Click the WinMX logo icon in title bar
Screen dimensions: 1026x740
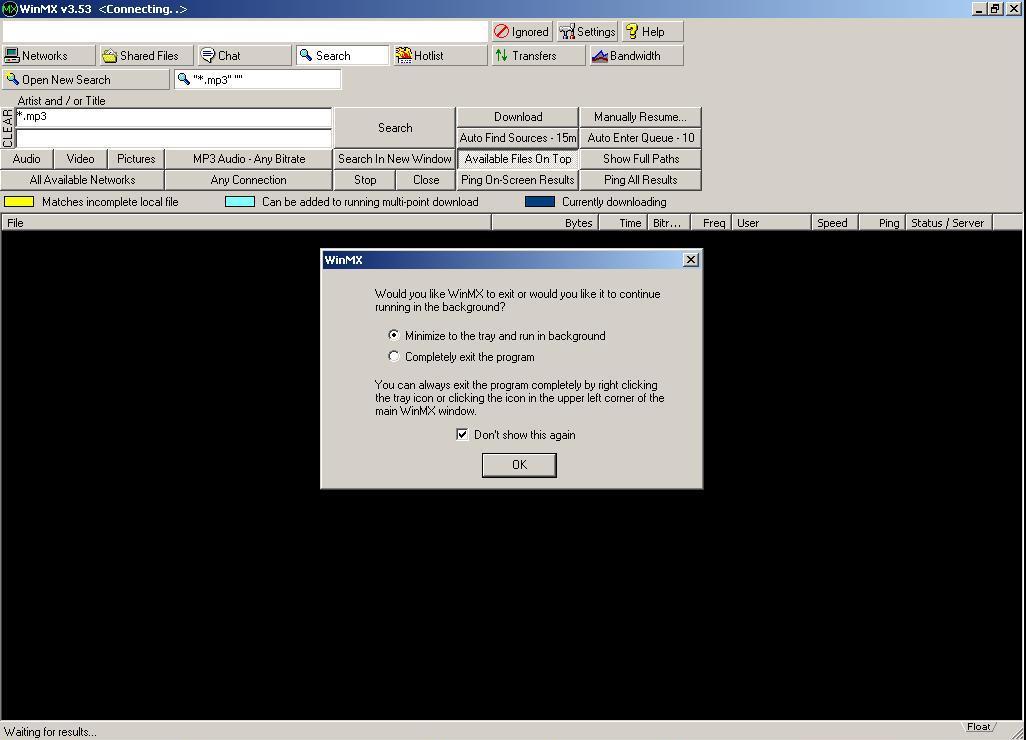[10, 9]
